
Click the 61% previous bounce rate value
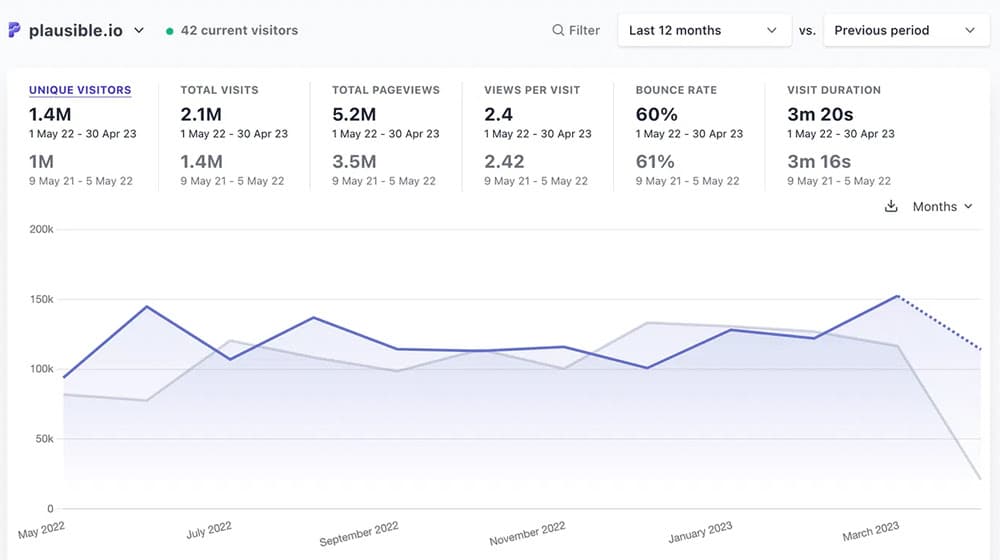655,161
